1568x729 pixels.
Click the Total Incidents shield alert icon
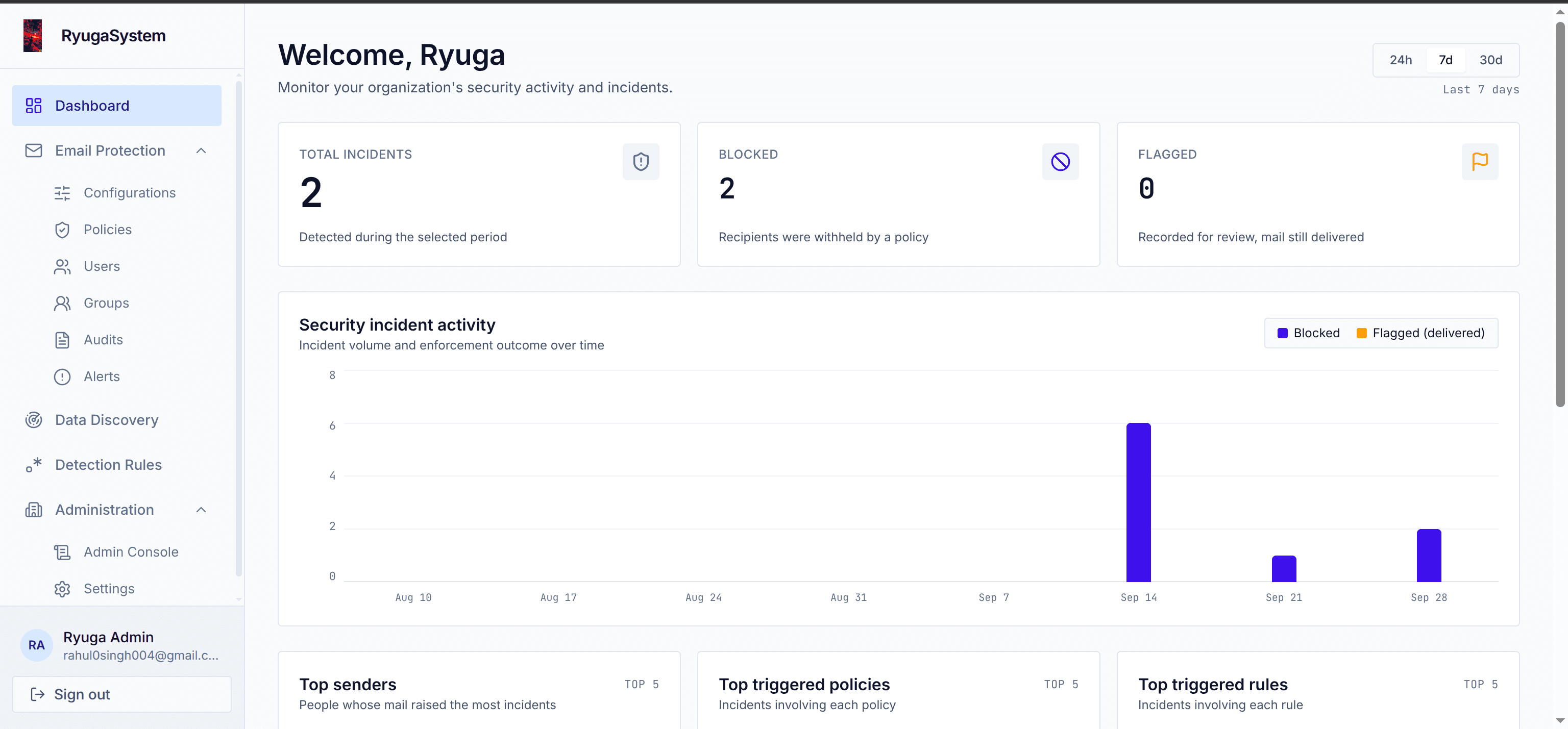641,161
